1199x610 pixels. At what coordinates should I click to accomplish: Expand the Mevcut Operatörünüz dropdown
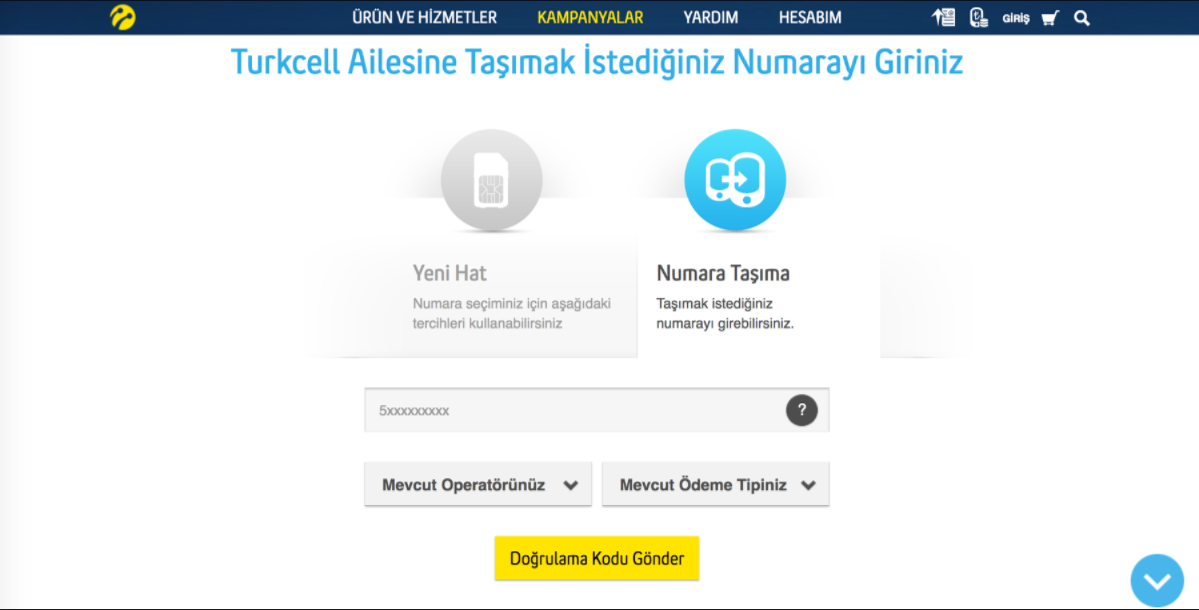click(x=478, y=485)
